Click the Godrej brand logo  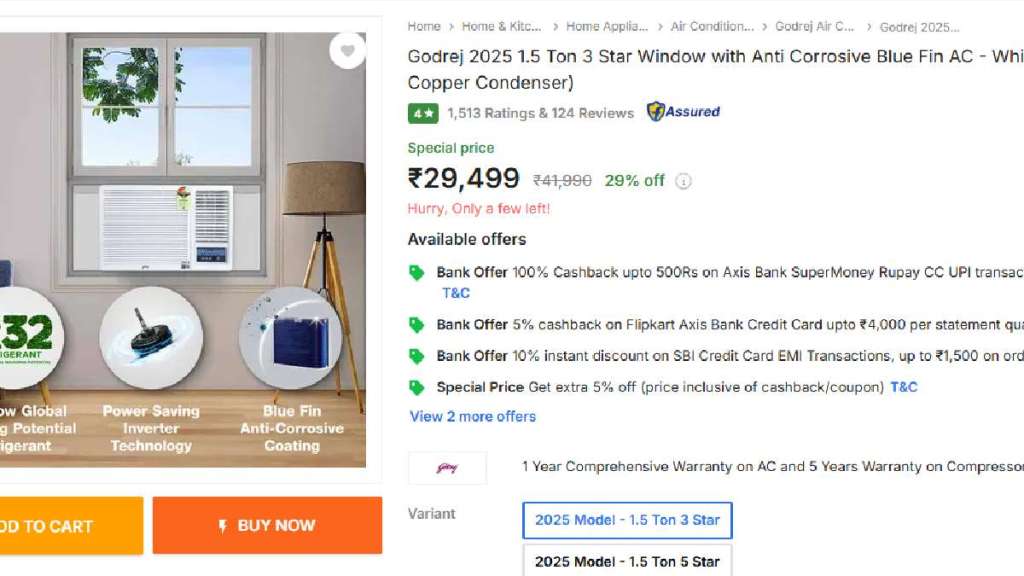(x=447, y=467)
